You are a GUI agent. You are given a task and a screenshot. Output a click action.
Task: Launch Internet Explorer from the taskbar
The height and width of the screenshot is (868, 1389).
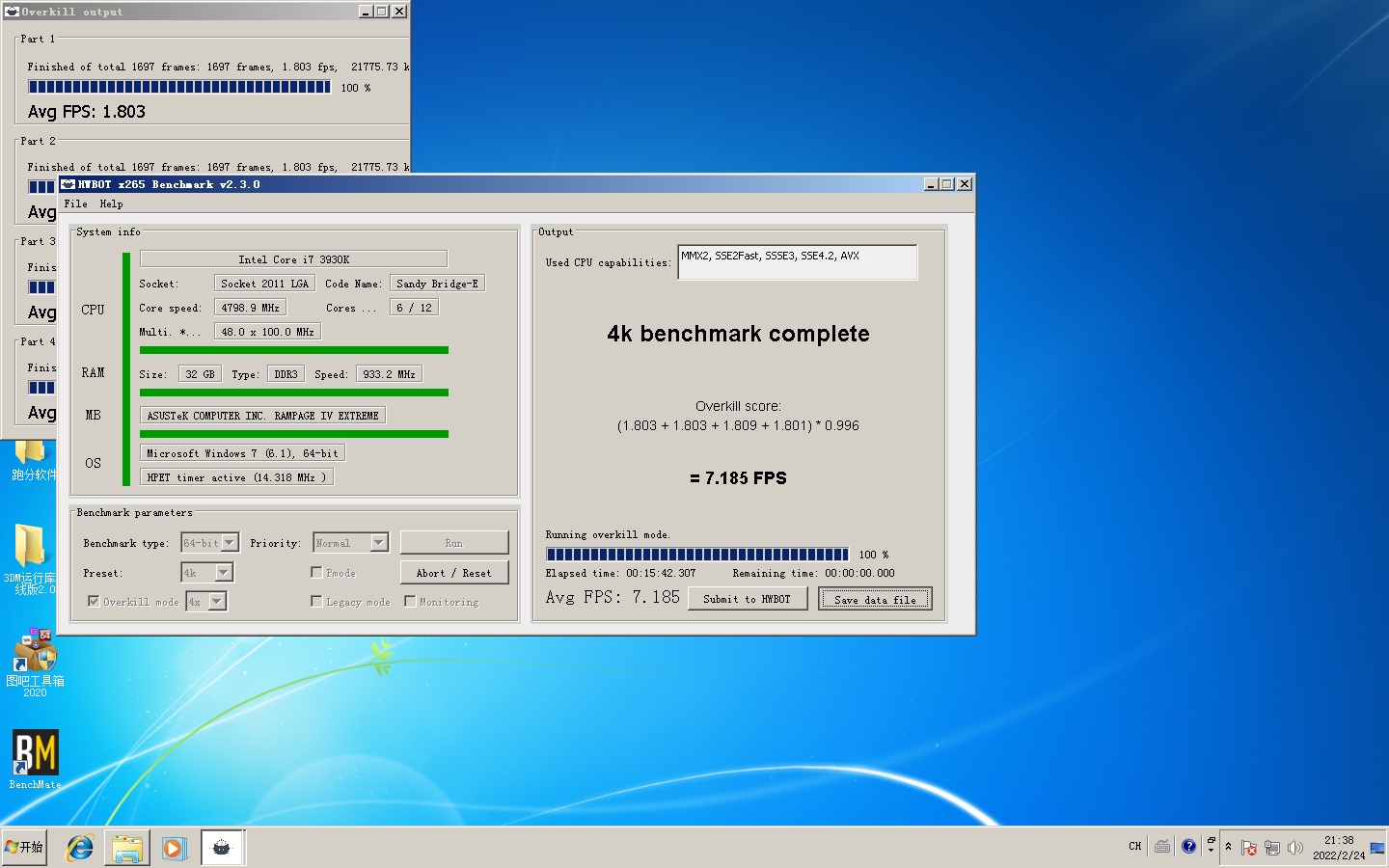[80, 848]
